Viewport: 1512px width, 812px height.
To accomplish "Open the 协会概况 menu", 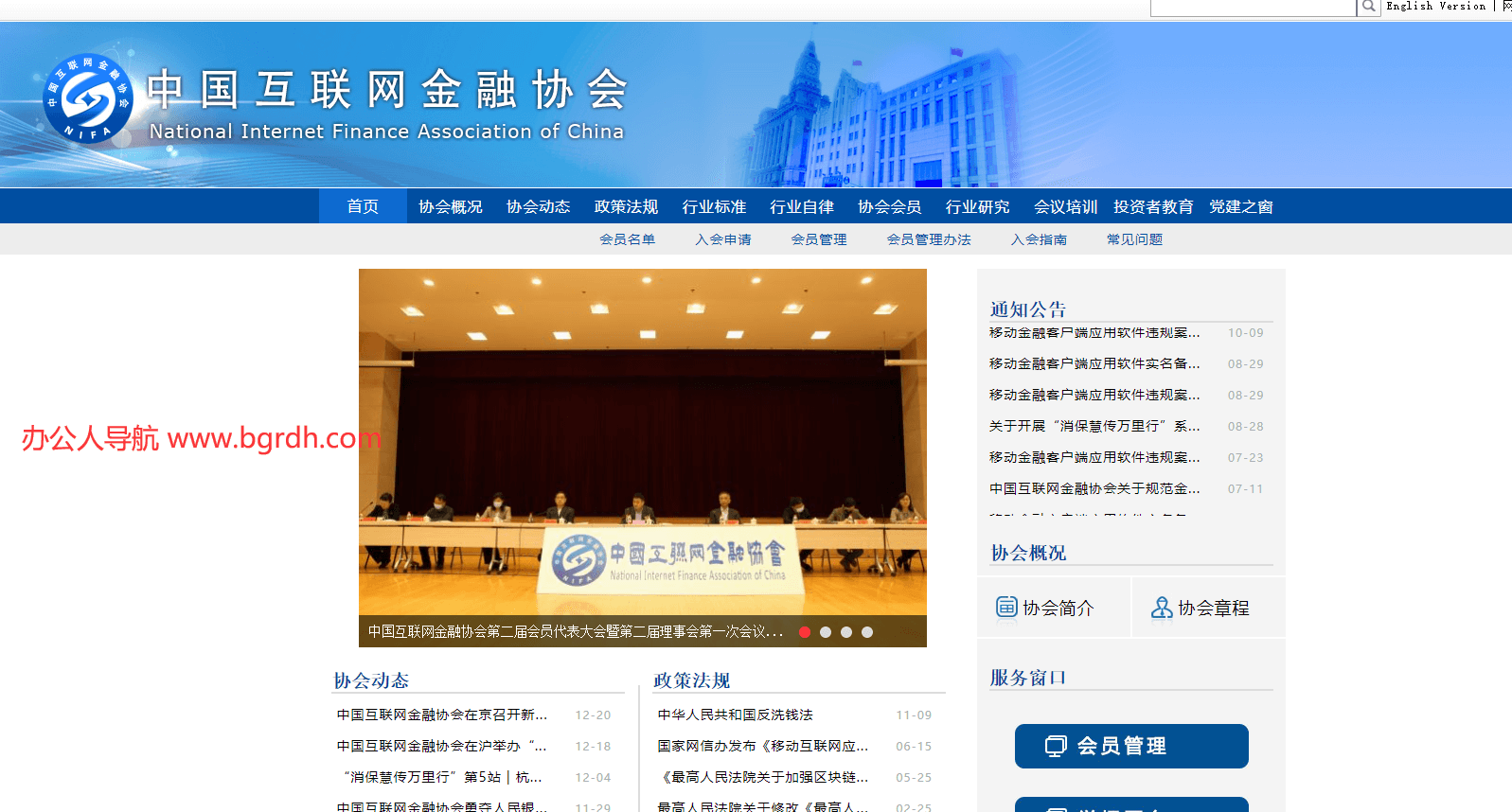I will [x=451, y=206].
